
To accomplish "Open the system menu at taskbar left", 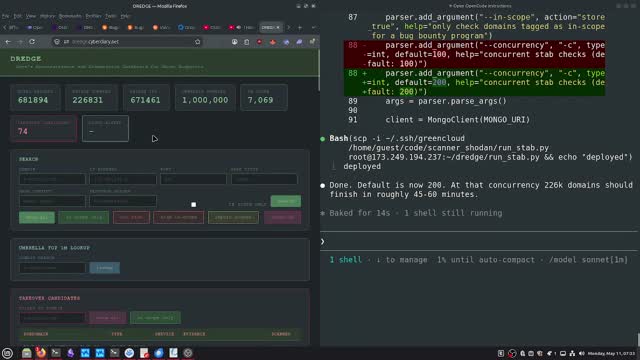I will click(x=7, y=353).
